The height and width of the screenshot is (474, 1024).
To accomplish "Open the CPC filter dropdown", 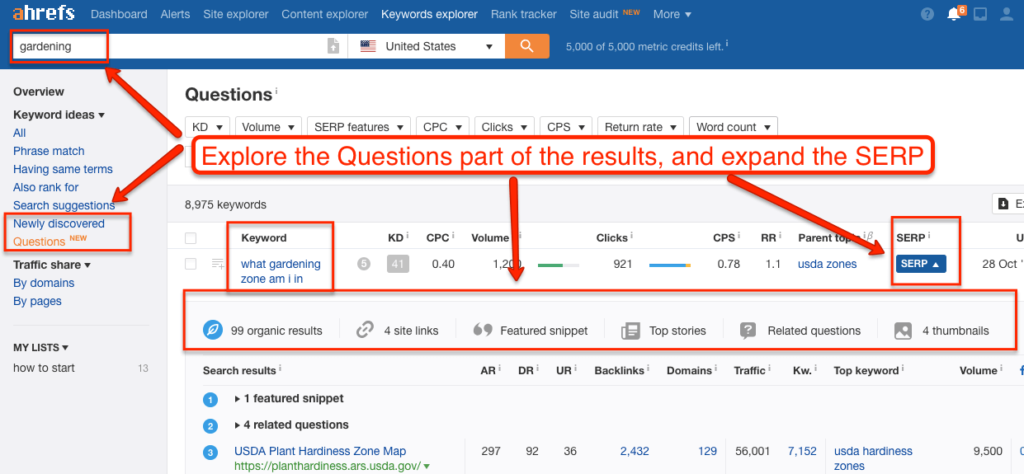I will [443, 127].
